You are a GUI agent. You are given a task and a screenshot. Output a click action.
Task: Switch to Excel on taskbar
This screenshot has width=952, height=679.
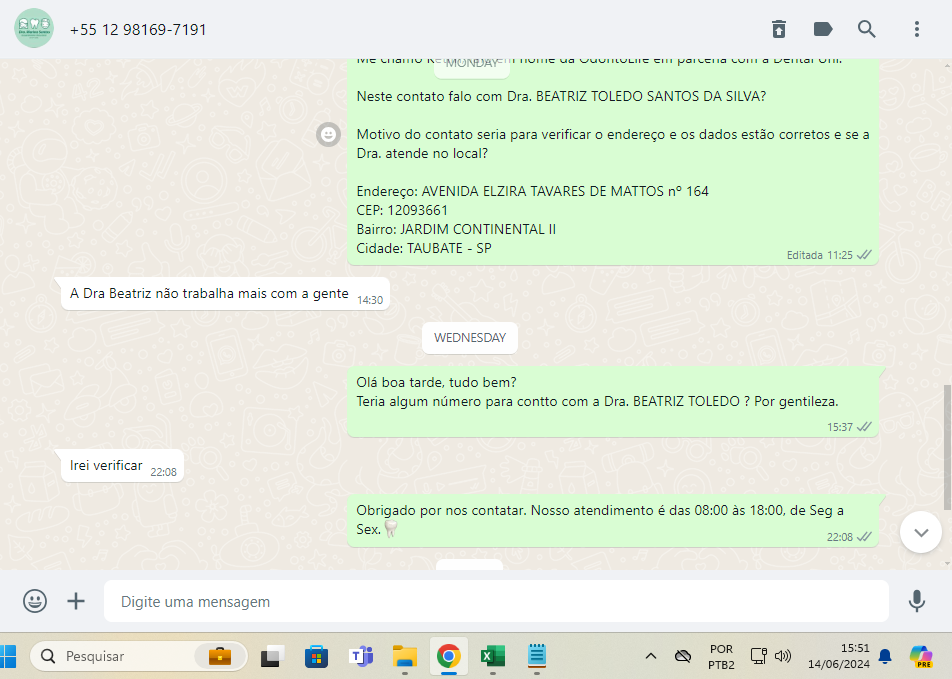492,656
